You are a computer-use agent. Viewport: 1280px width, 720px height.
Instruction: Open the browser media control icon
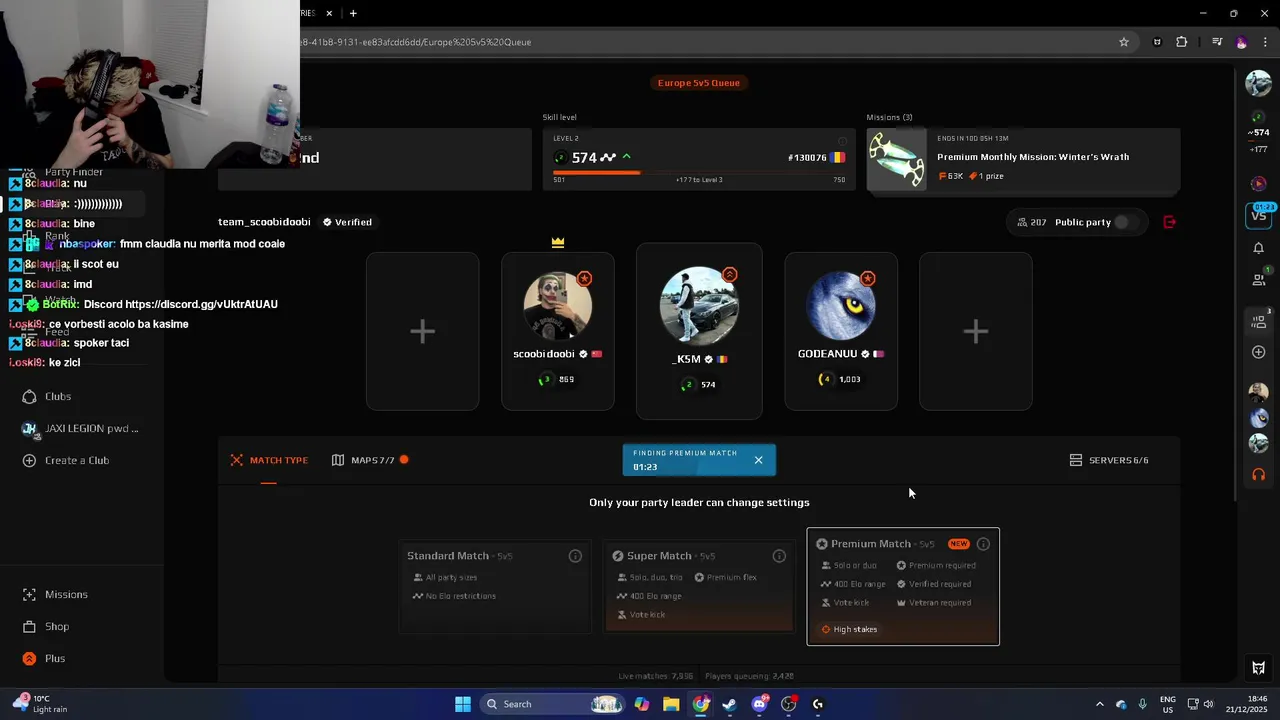pos(1217,42)
